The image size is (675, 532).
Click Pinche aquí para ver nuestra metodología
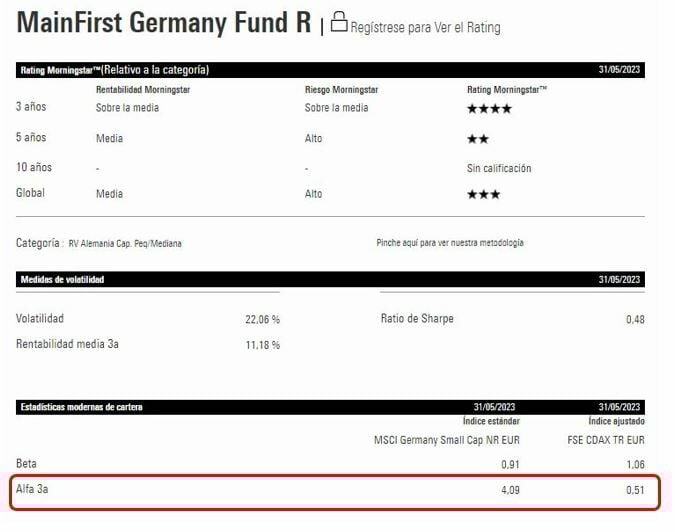[x=449, y=243]
